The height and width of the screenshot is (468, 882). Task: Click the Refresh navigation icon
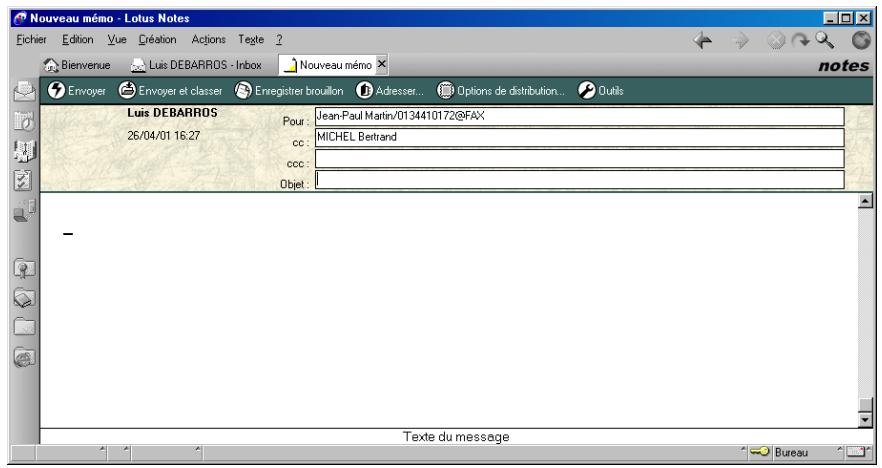click(x=800, y=40)
